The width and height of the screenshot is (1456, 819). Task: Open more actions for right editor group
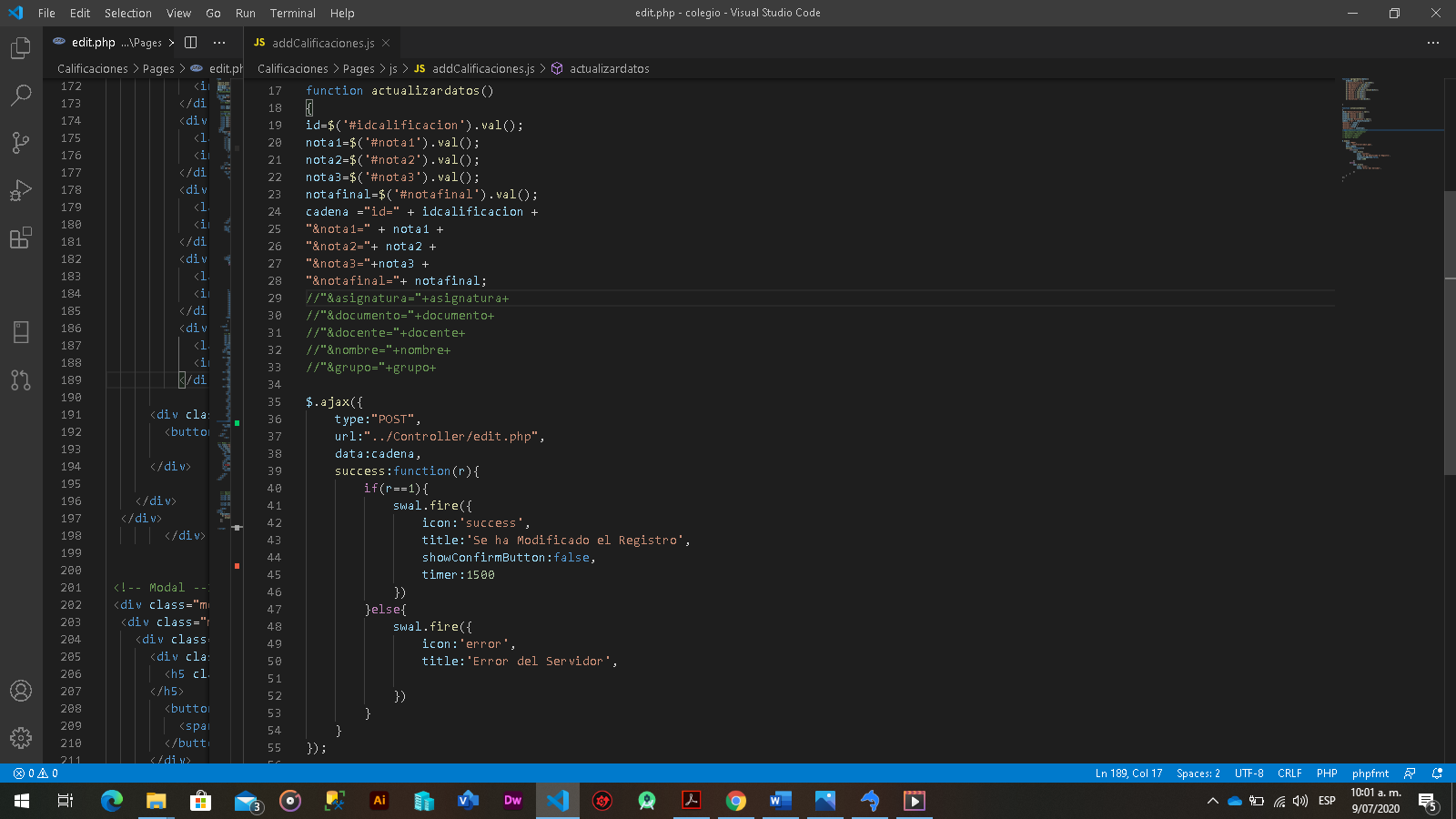click(x=1433, y=42)
